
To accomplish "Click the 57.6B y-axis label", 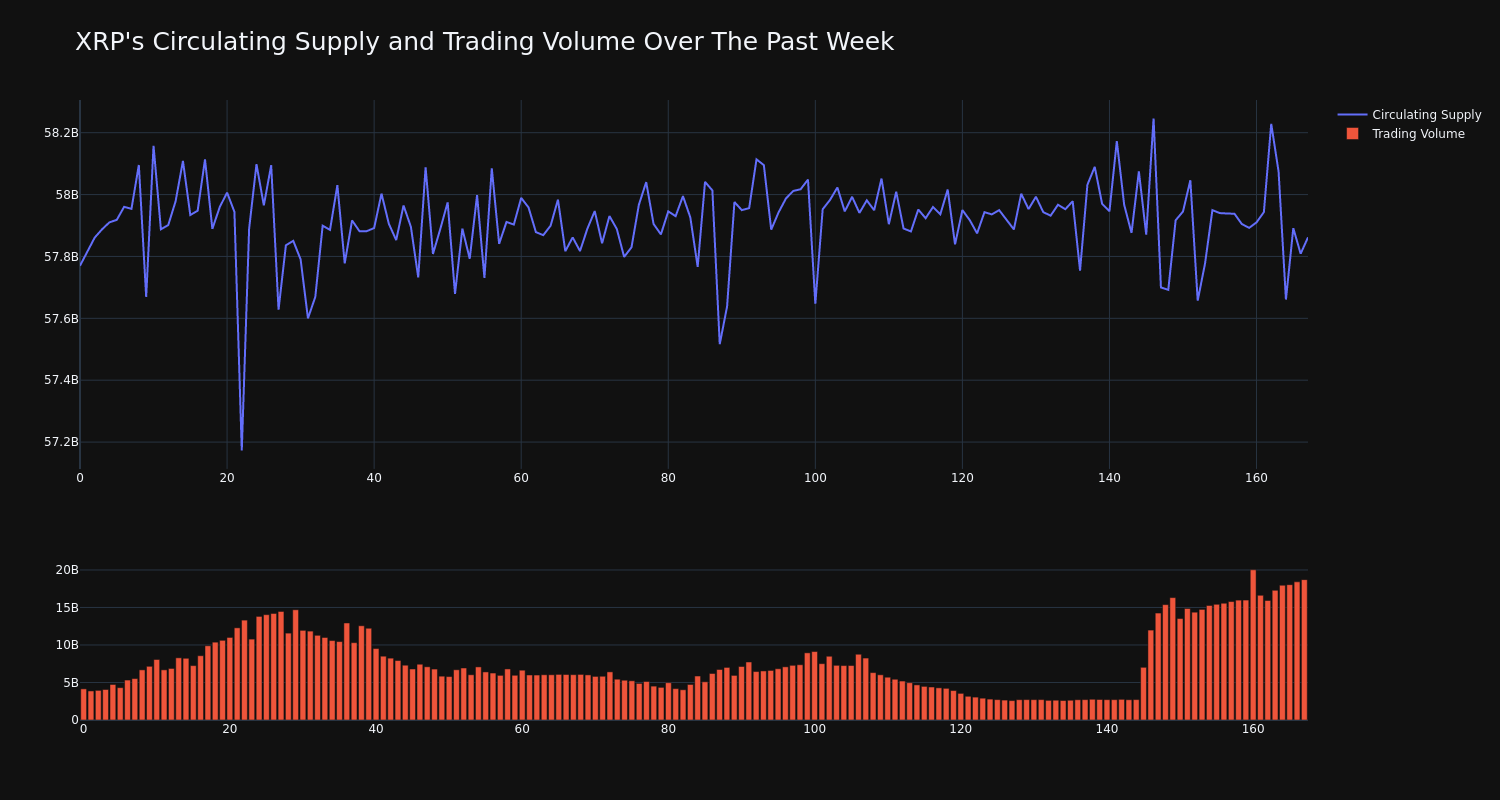I will (60, 319).
